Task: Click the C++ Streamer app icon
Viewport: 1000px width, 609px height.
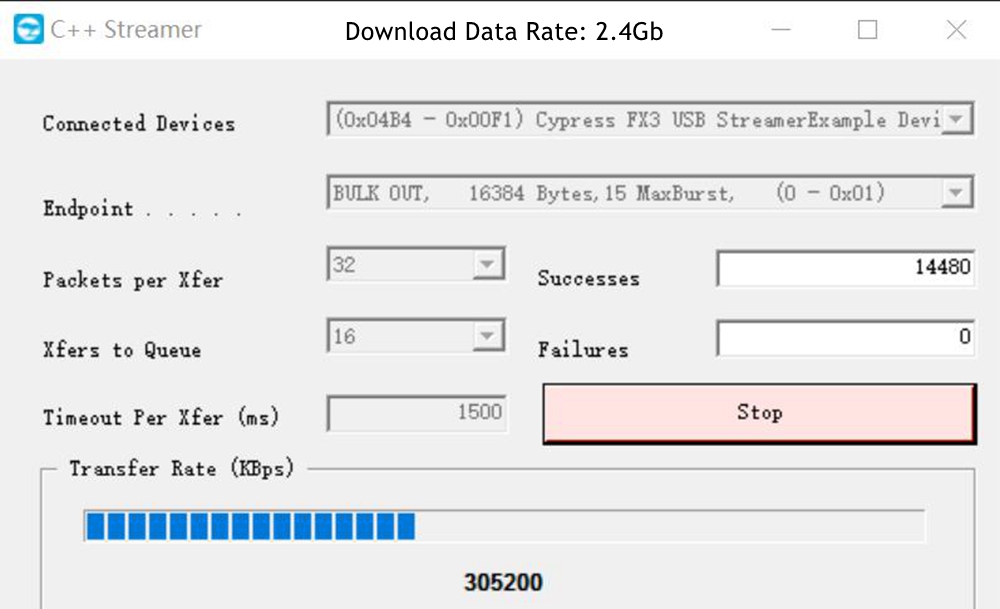Action: [28, 30]
